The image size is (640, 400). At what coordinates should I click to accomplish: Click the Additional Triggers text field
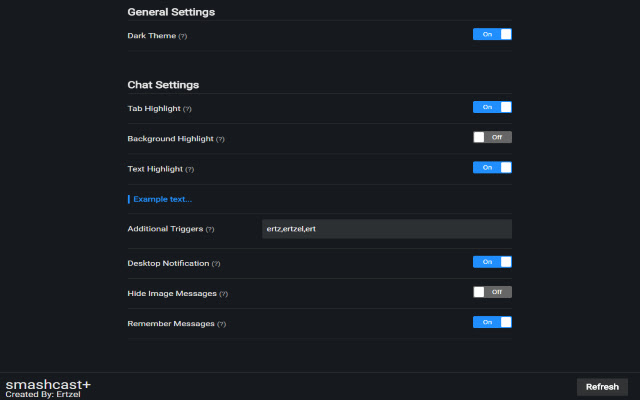pyautogui.click(x=386, y=229)
